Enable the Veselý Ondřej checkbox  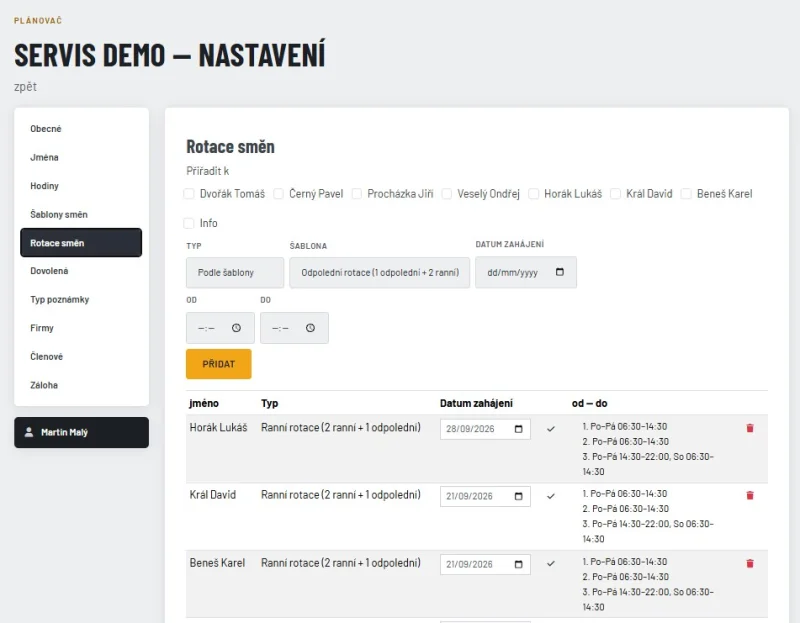446,194
